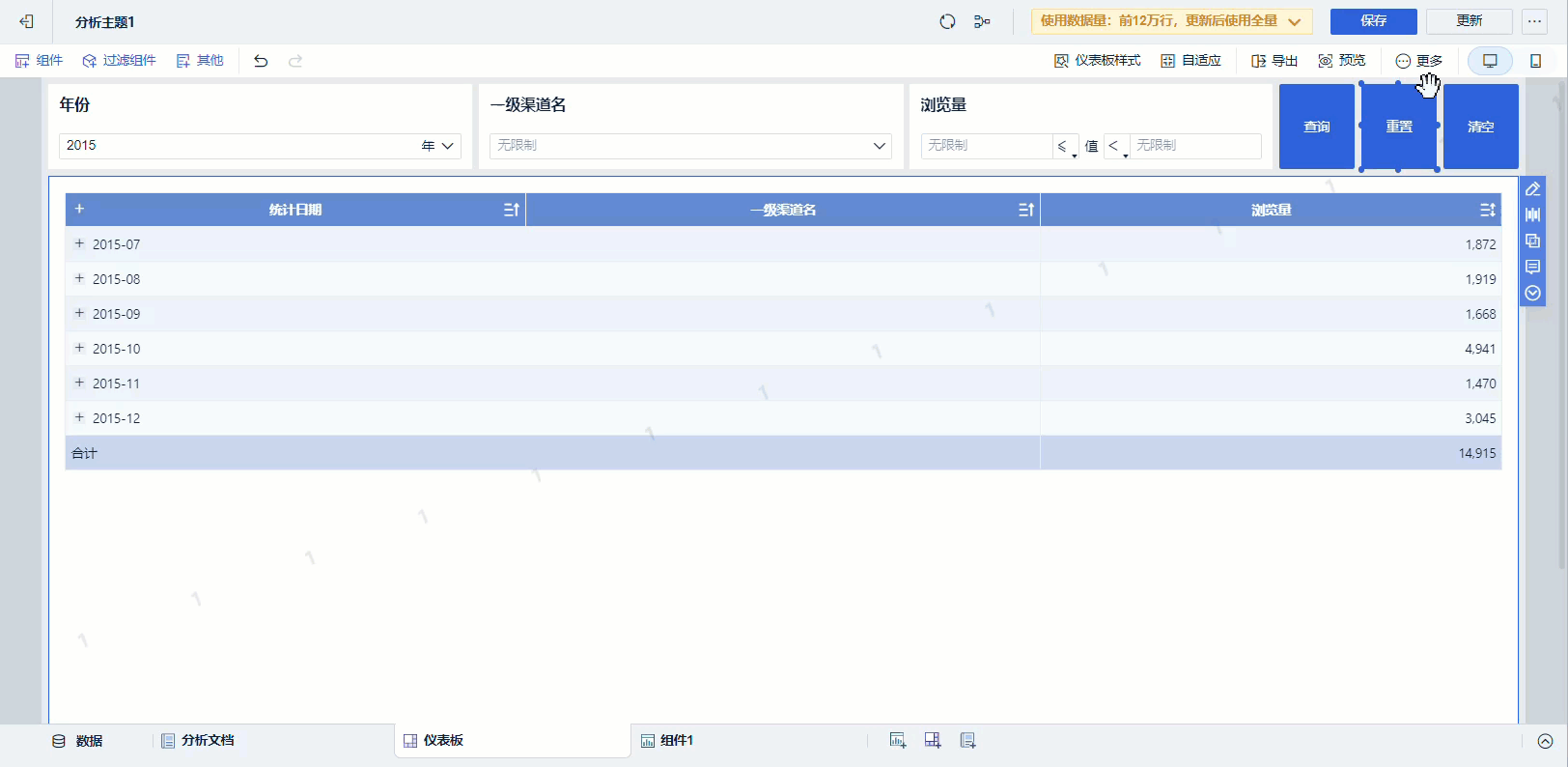Click the undo arrow in the toolbar
The height and width of the screenshot is (767, 1568).
(261, 61)
